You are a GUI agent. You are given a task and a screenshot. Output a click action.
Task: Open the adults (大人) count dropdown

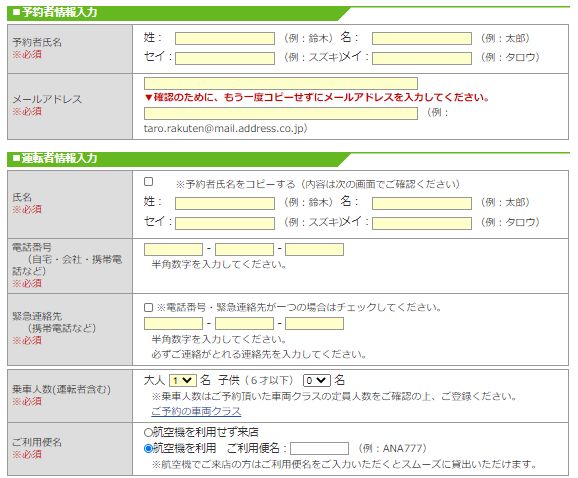182,380
